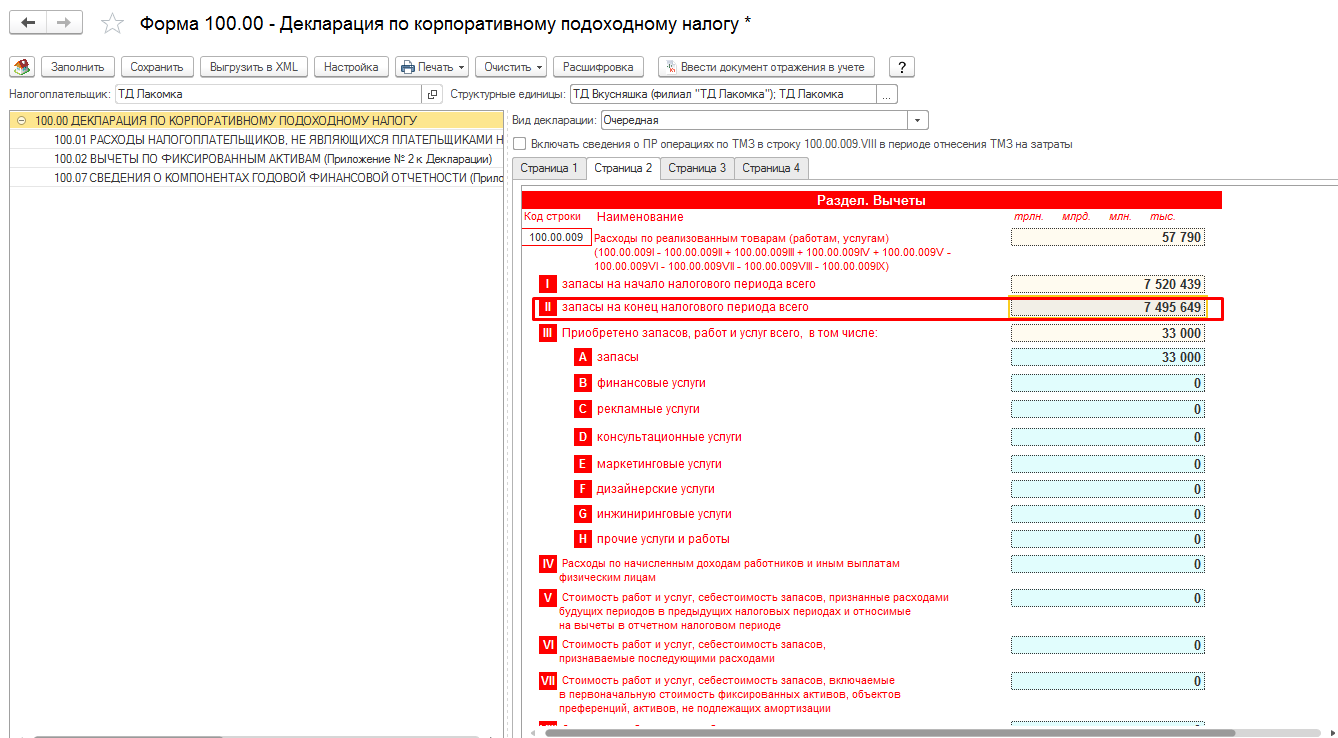Image resolution: width=1338 pixels, height=738 pixels.
Task: Click the прочие услуги и работы value field
Action: (x=1107, y=539)
